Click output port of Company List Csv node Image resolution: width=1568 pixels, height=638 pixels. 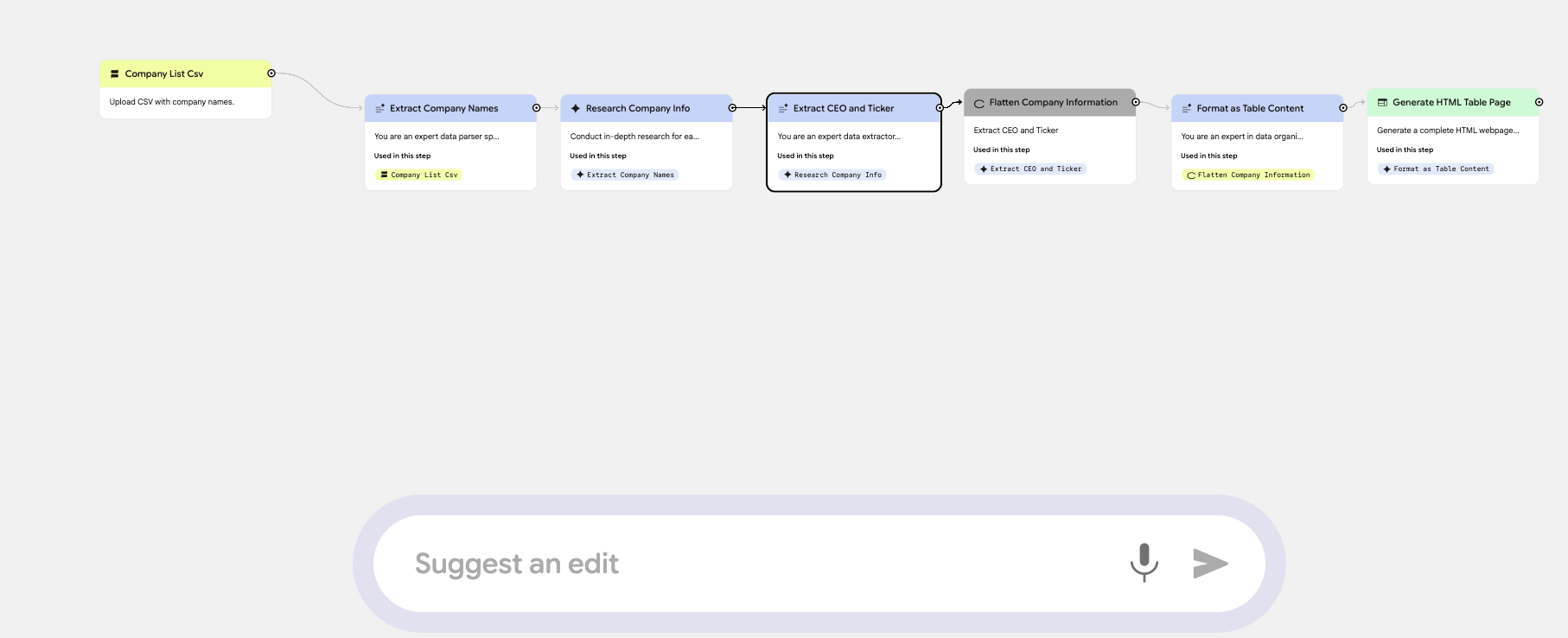pos(271,73)
